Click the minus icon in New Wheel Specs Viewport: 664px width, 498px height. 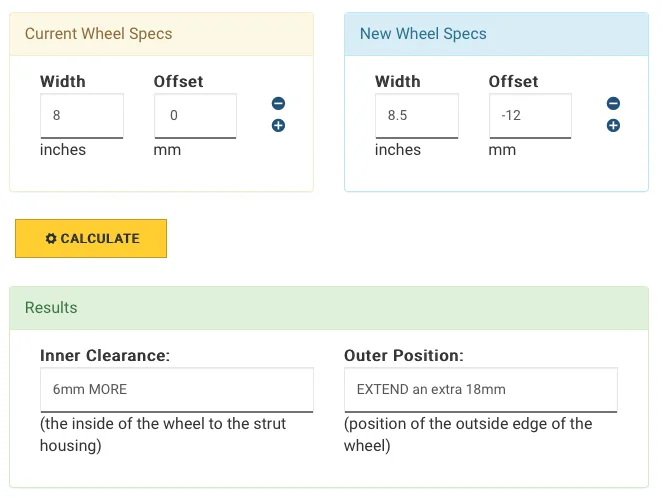click(613, 103)
